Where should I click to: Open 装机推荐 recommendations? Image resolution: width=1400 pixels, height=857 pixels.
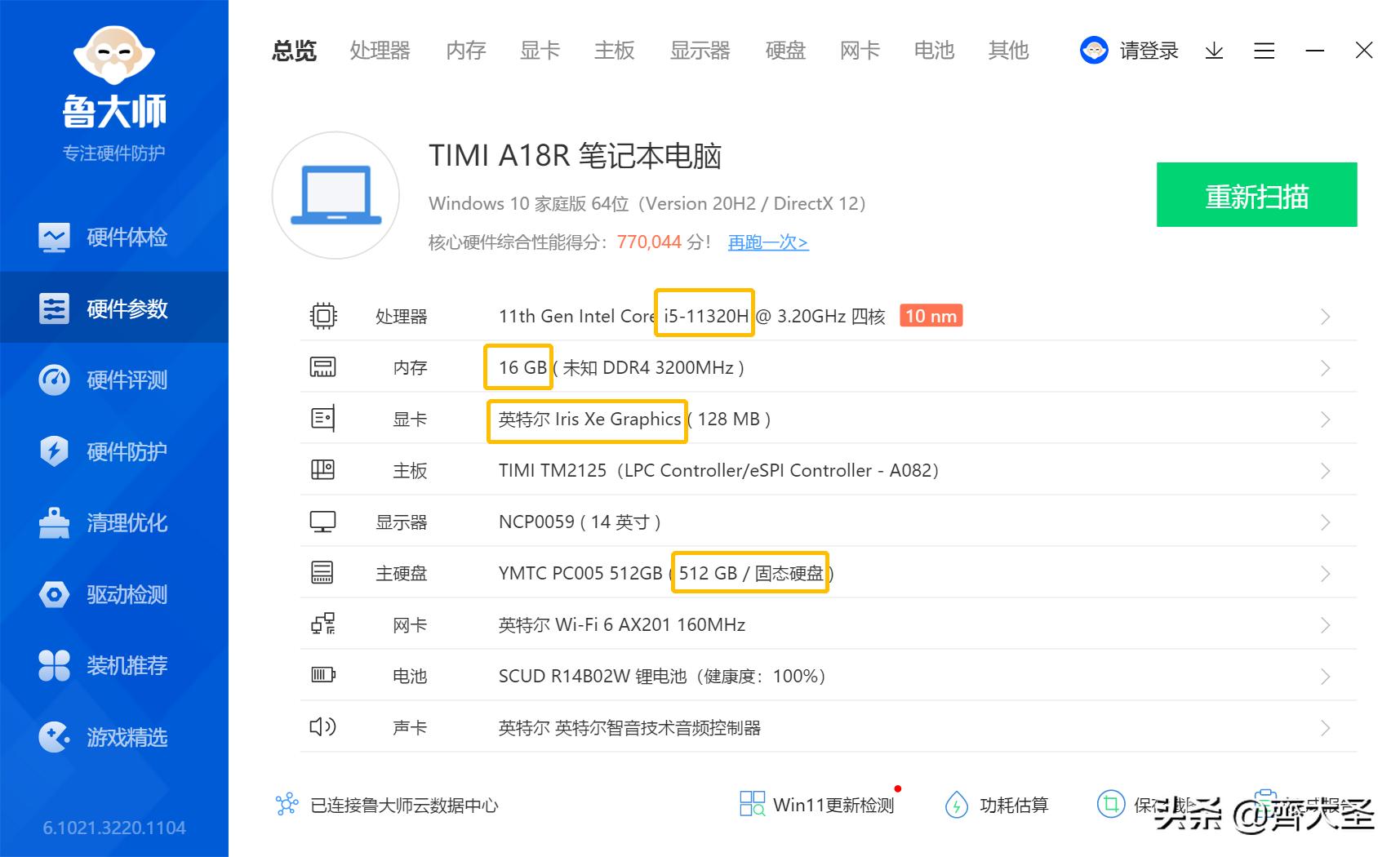point(114,666)
